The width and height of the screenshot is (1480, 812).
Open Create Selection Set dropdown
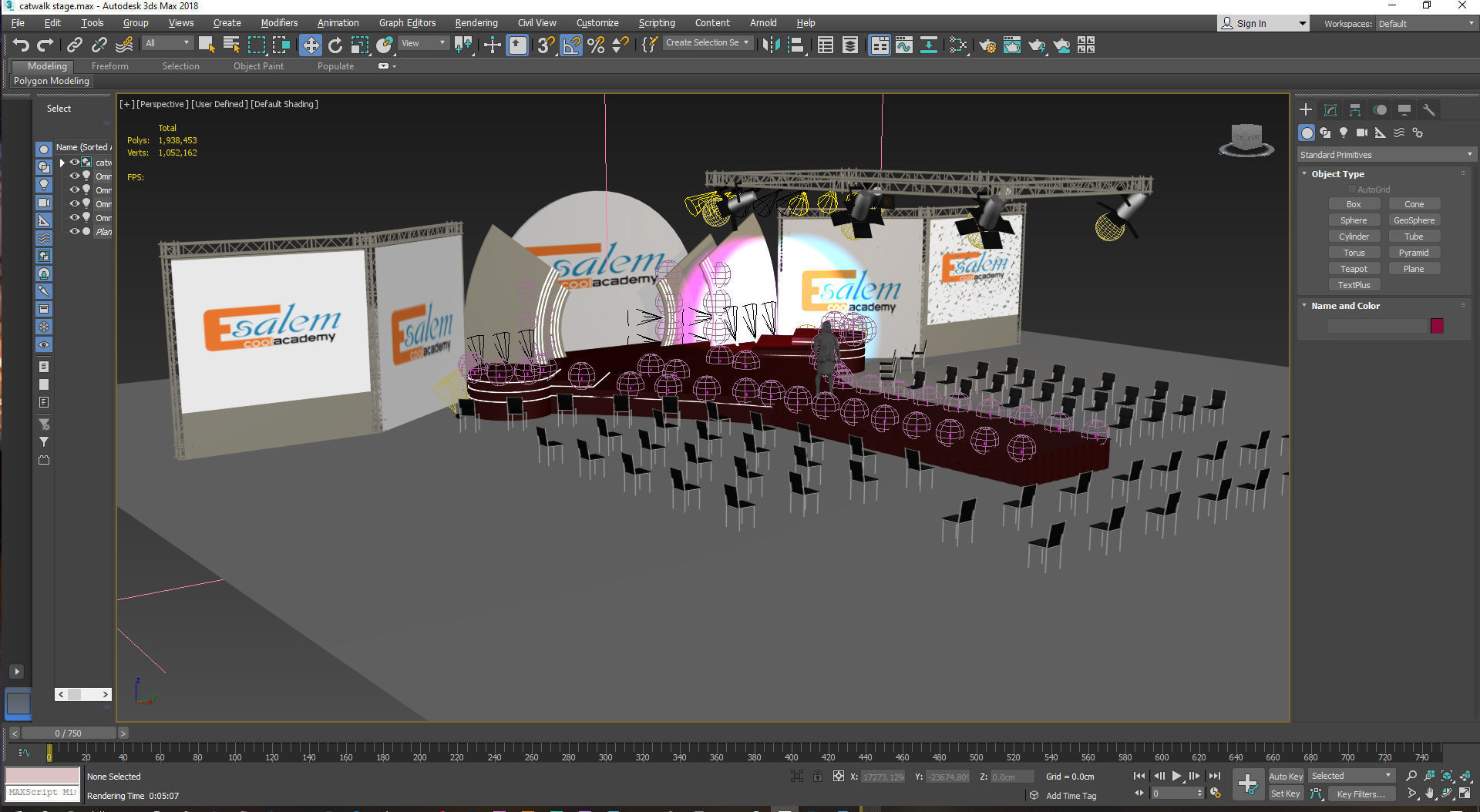pos(707,43)
